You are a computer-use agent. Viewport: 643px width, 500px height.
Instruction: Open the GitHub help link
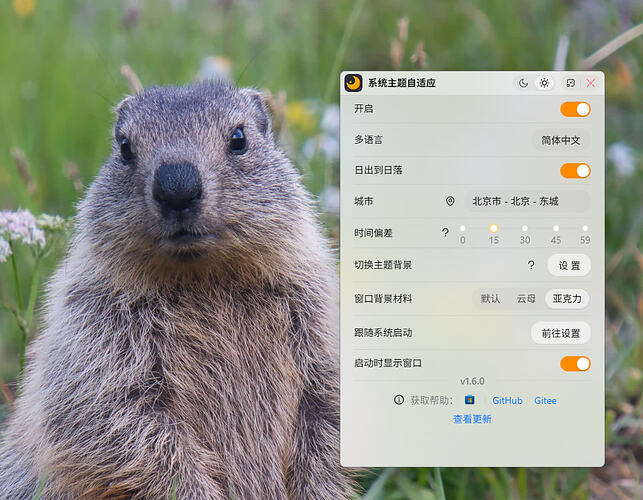point(507,400)
